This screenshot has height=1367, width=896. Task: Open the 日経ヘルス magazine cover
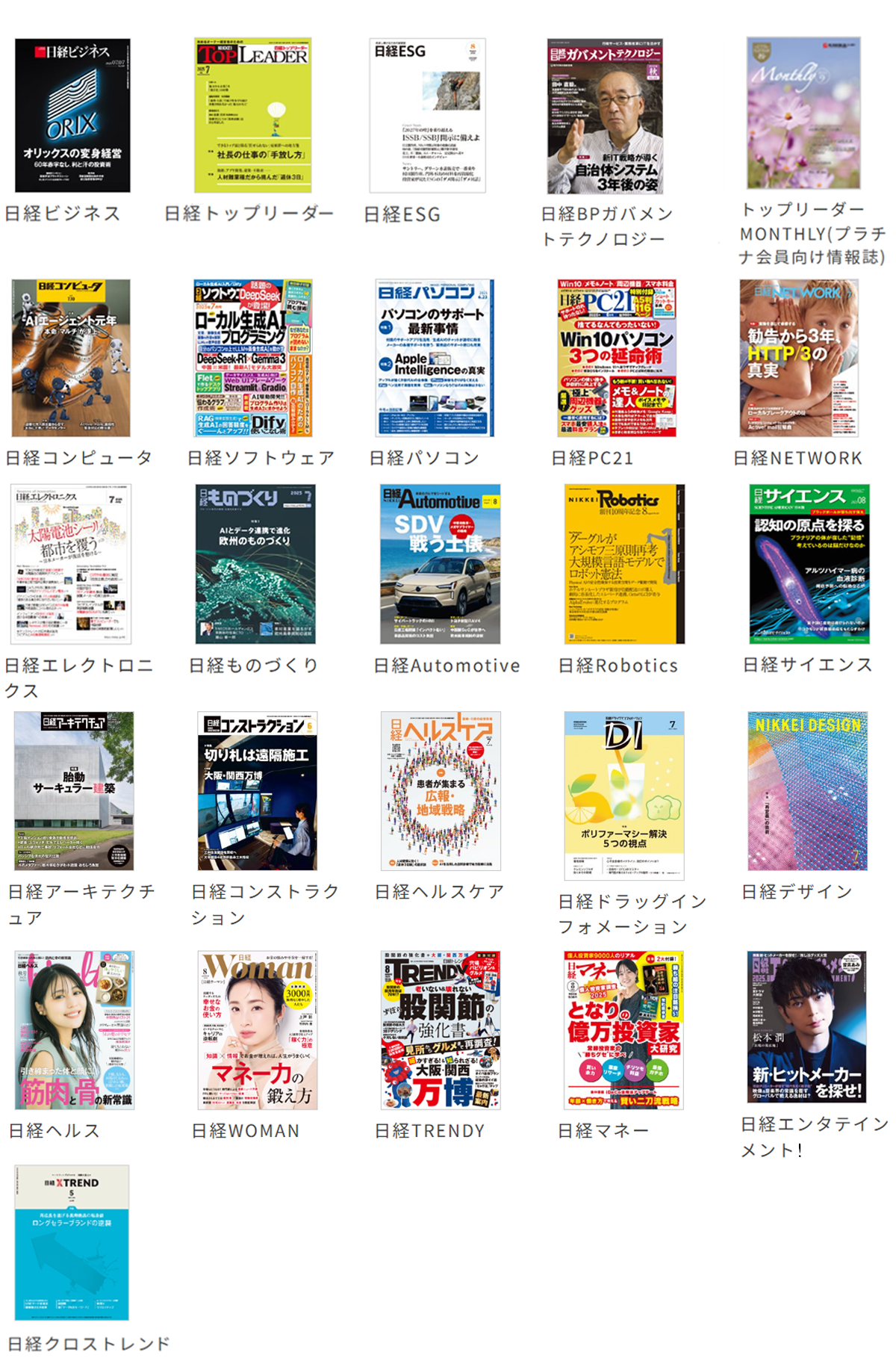(75, 1030)
